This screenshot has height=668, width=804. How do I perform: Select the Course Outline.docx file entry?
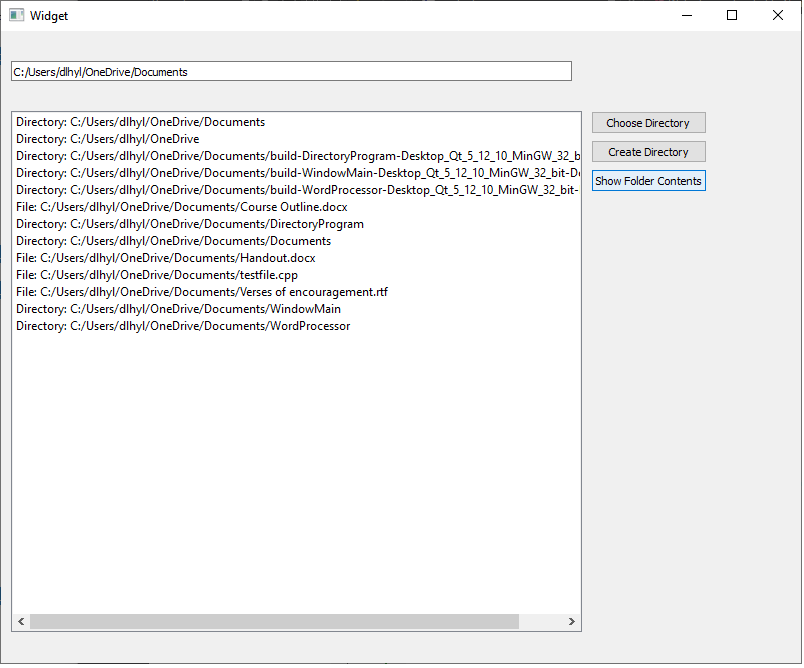(180, 206)
